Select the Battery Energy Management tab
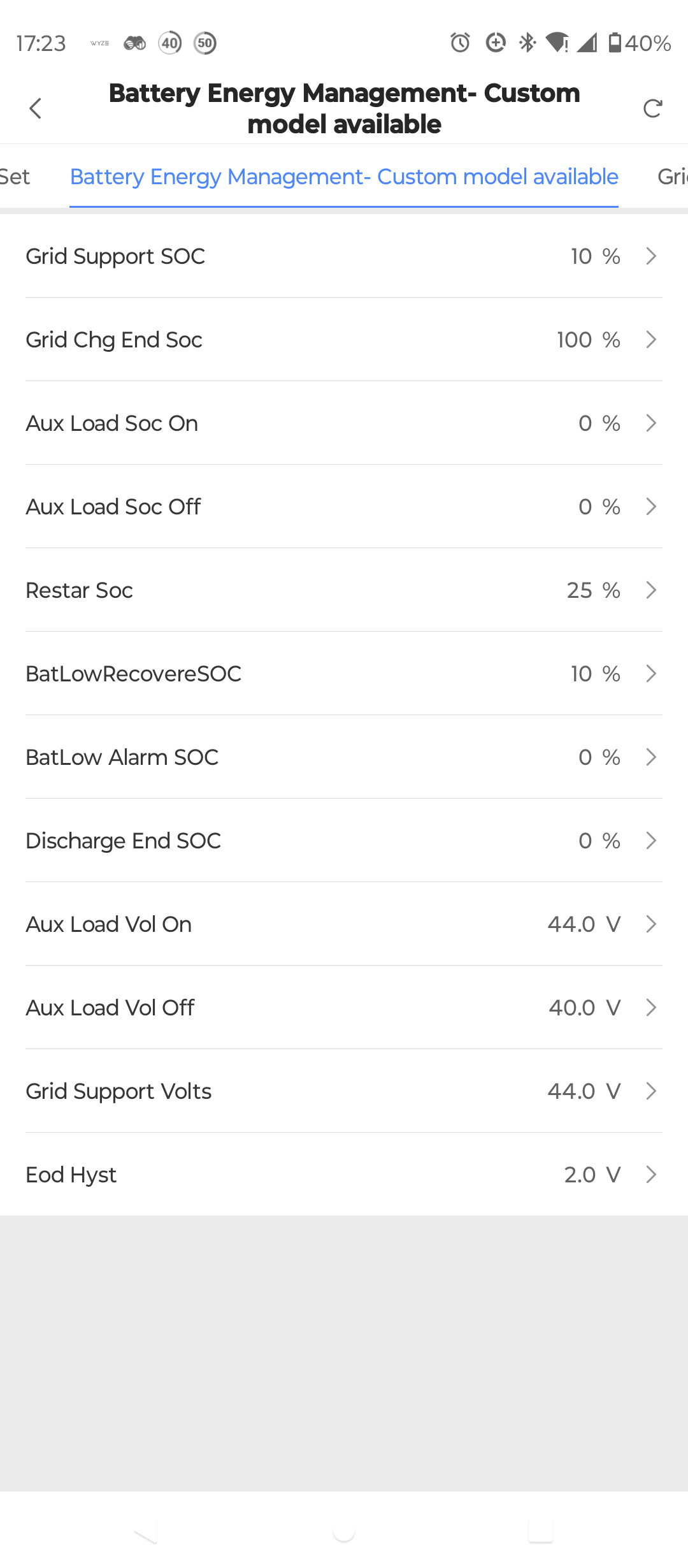 click(x=344, y=177)
